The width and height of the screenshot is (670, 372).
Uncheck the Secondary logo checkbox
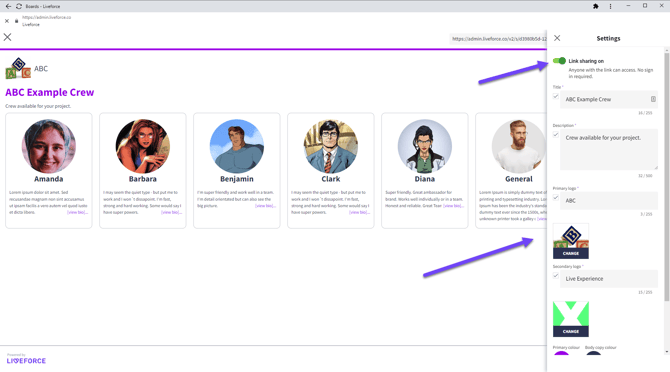(555, 275)
